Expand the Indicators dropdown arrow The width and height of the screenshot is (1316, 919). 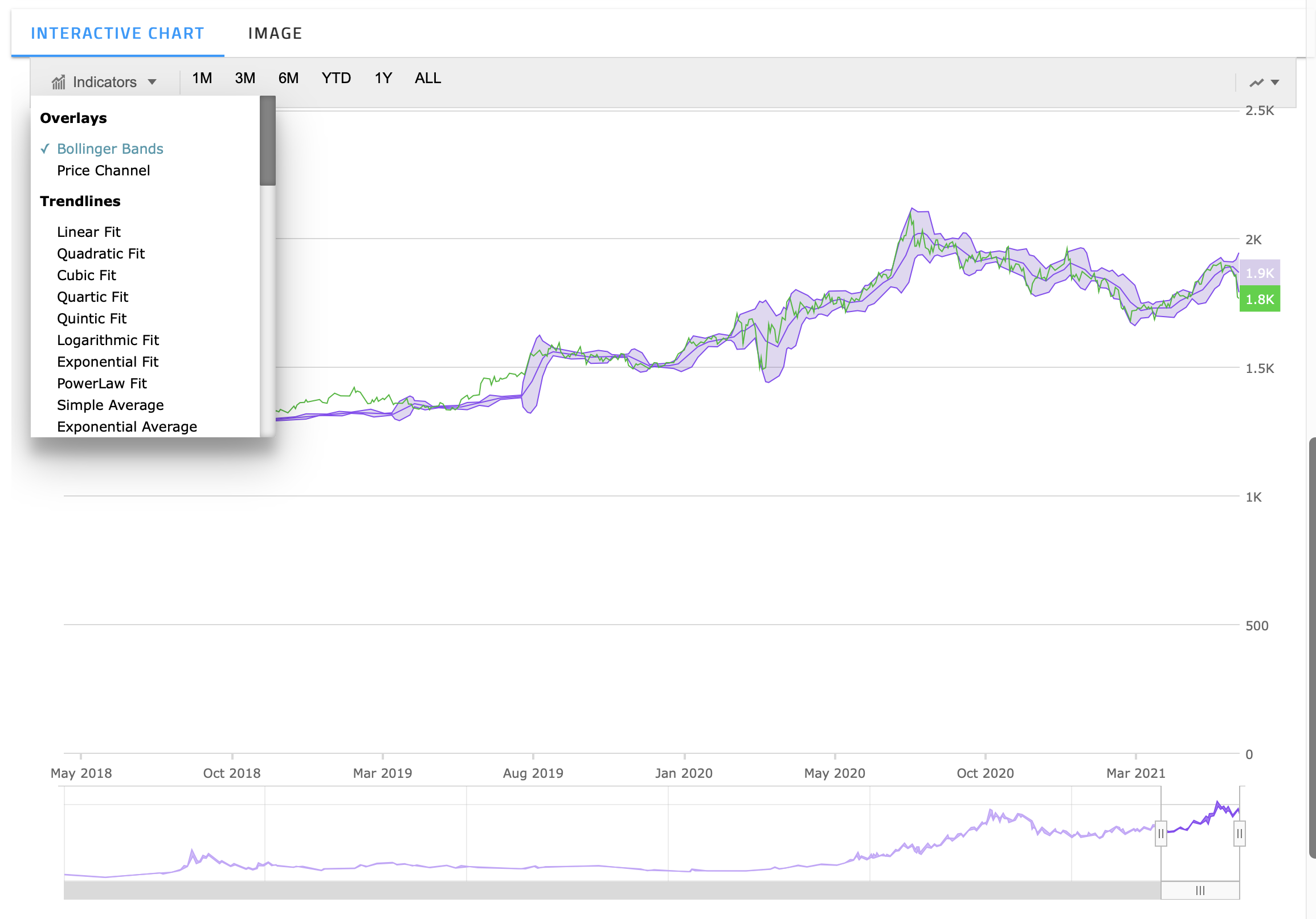152,82
